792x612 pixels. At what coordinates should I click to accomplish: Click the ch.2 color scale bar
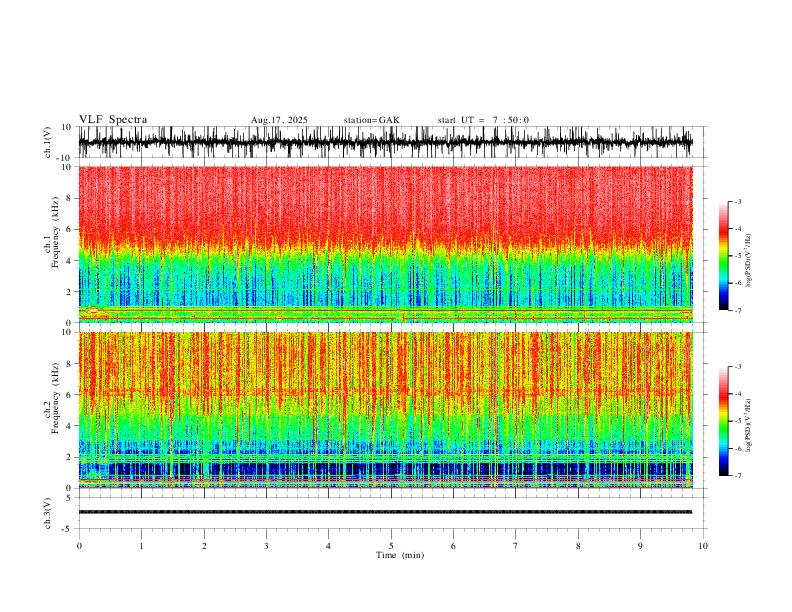pyautogui.click(x=724, y=421)
